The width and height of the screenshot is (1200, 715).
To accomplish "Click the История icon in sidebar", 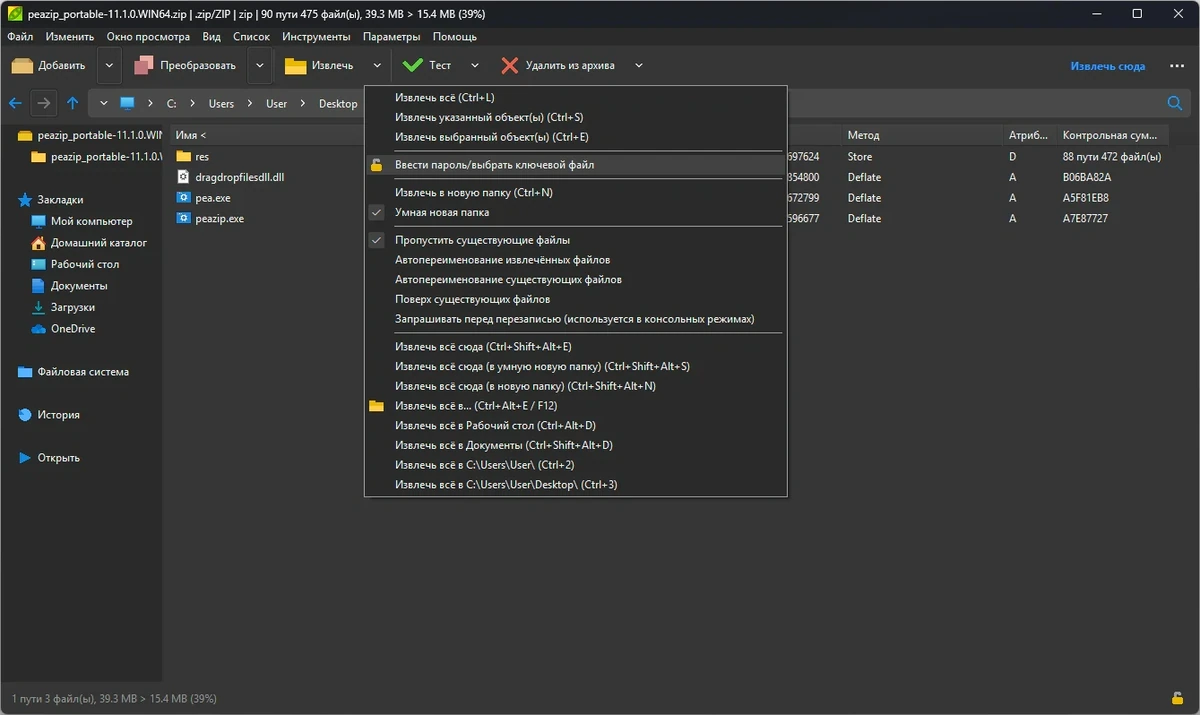I will click(25, 415).
